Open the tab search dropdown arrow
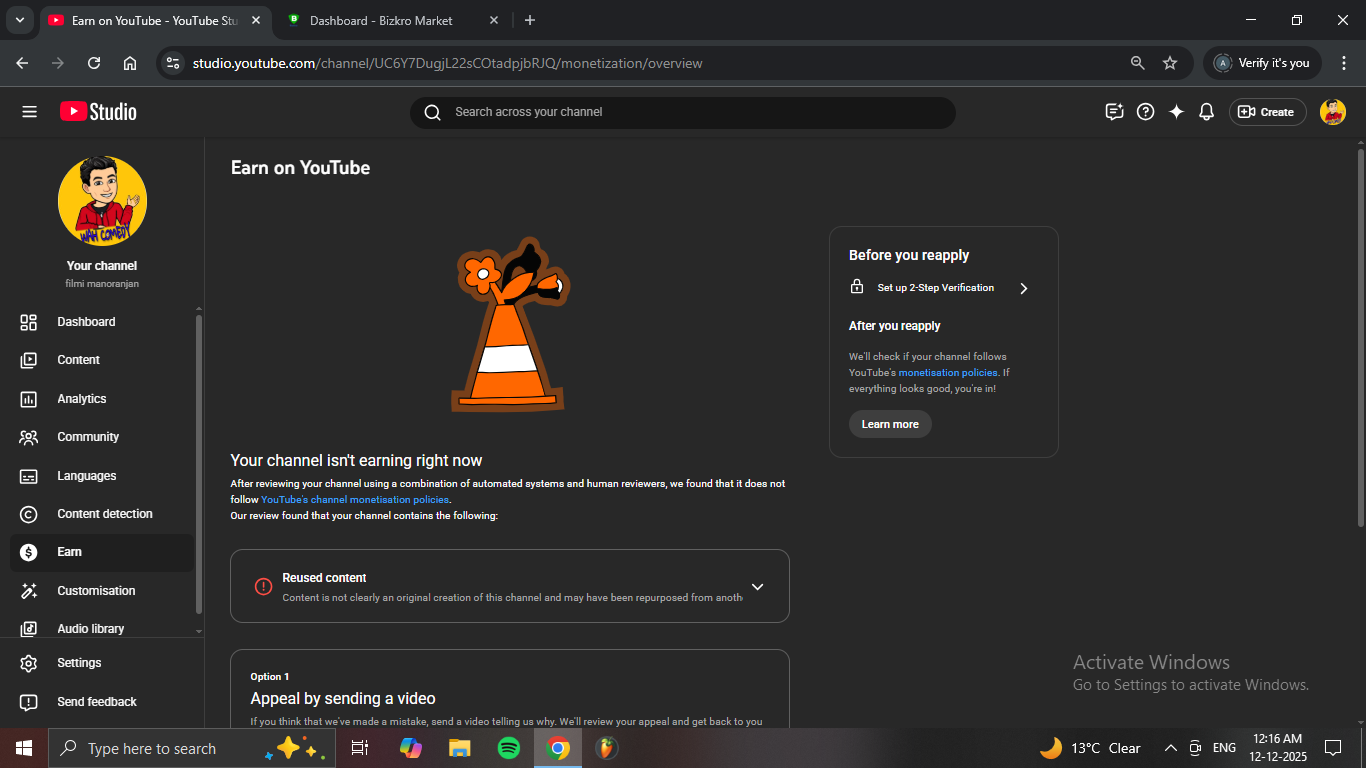This screenshot has height=768, width=1366. tap(19, 20)
